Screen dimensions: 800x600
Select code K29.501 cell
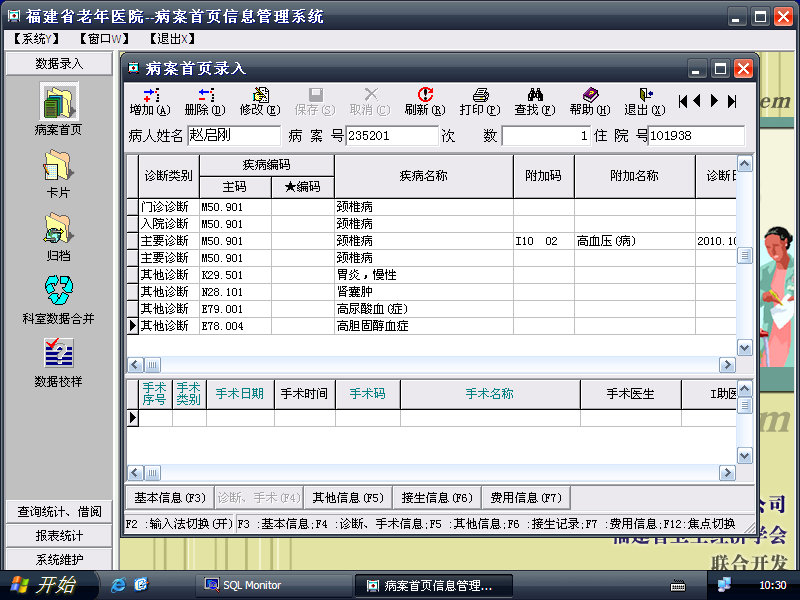(235, 275)
